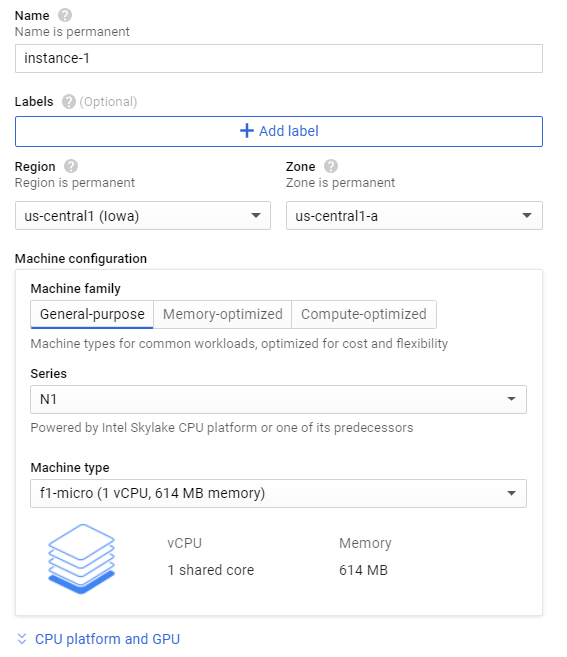Click the 'Machine family' label

pos(75,289)
